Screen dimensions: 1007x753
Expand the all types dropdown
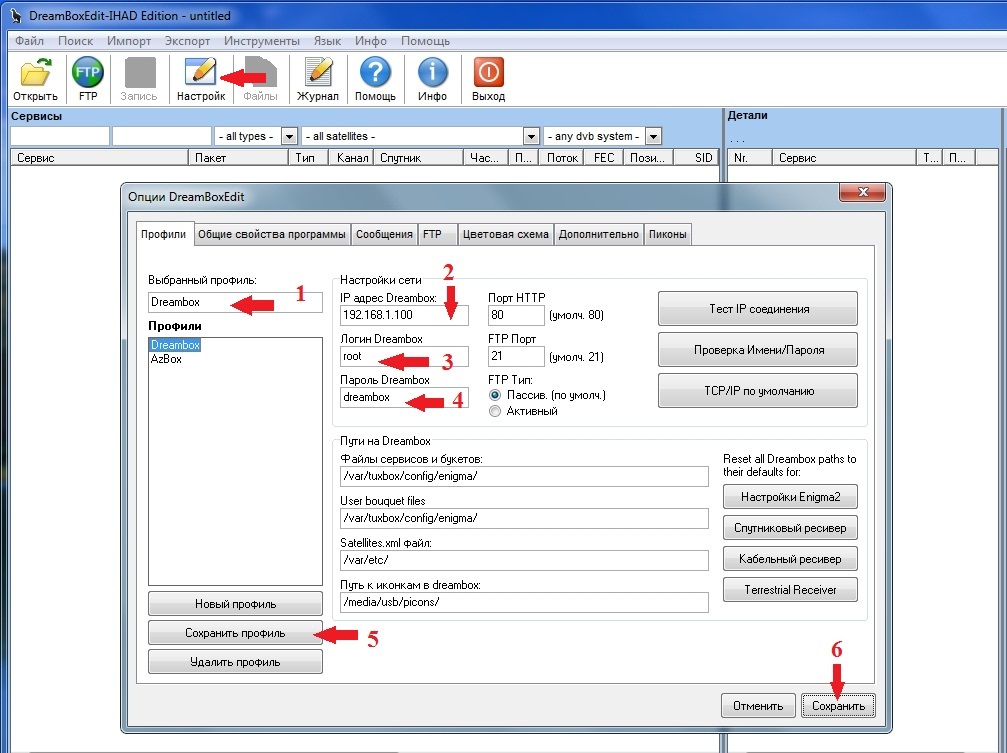tap(289, 136)
